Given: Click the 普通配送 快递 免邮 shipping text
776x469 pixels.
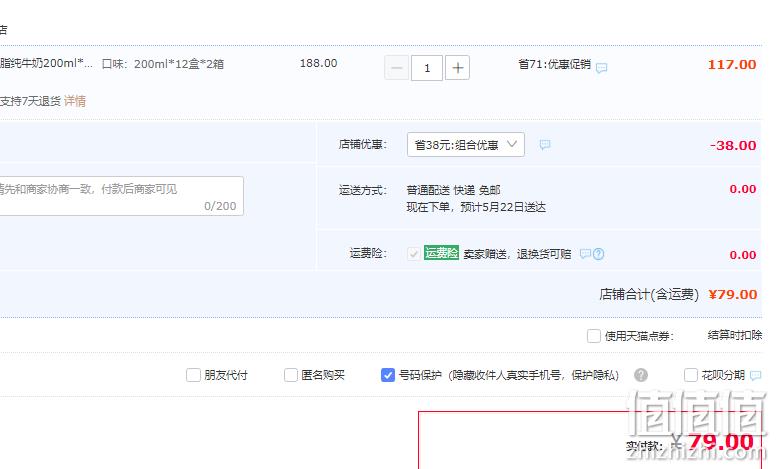Looking at the screenshot, I should pos(453,190).
